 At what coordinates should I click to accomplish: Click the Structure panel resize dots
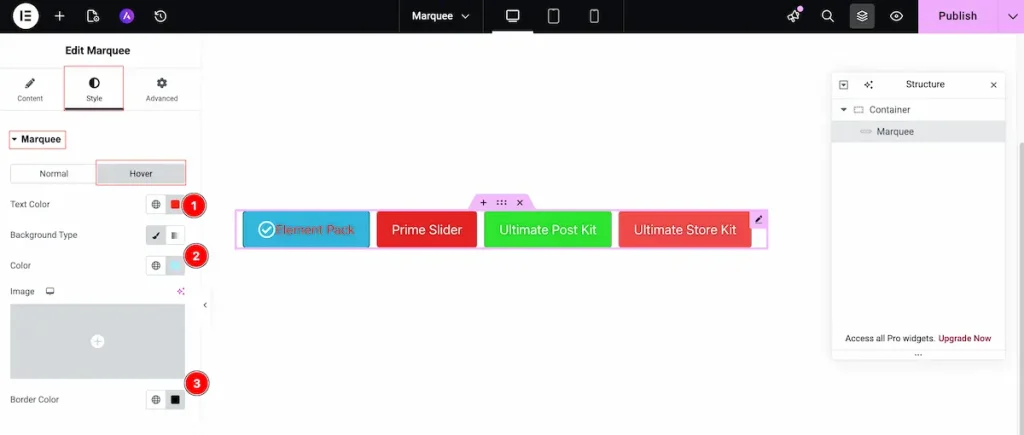pos(918,355)
